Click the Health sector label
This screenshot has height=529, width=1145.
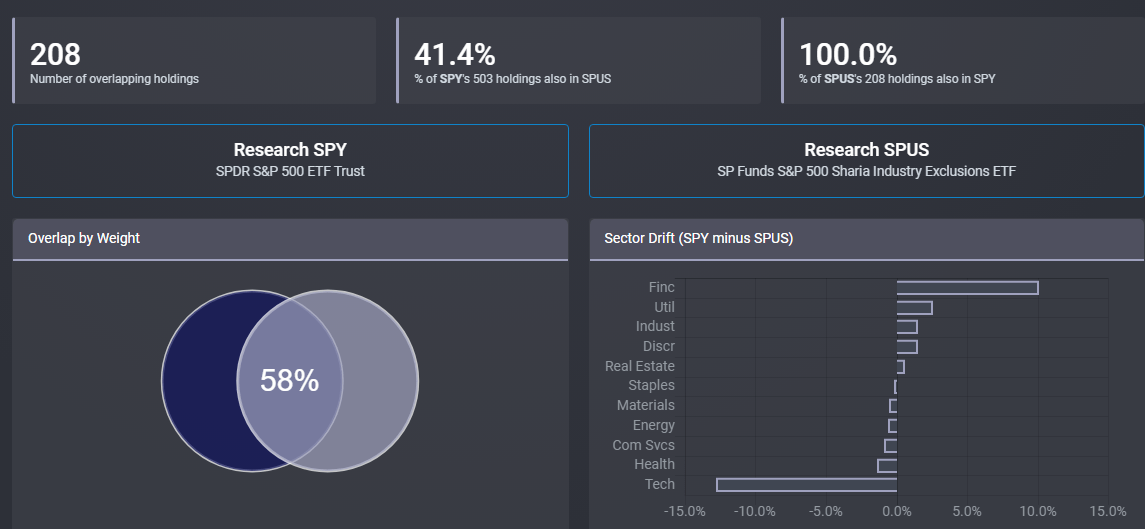[x=655, y=464]
